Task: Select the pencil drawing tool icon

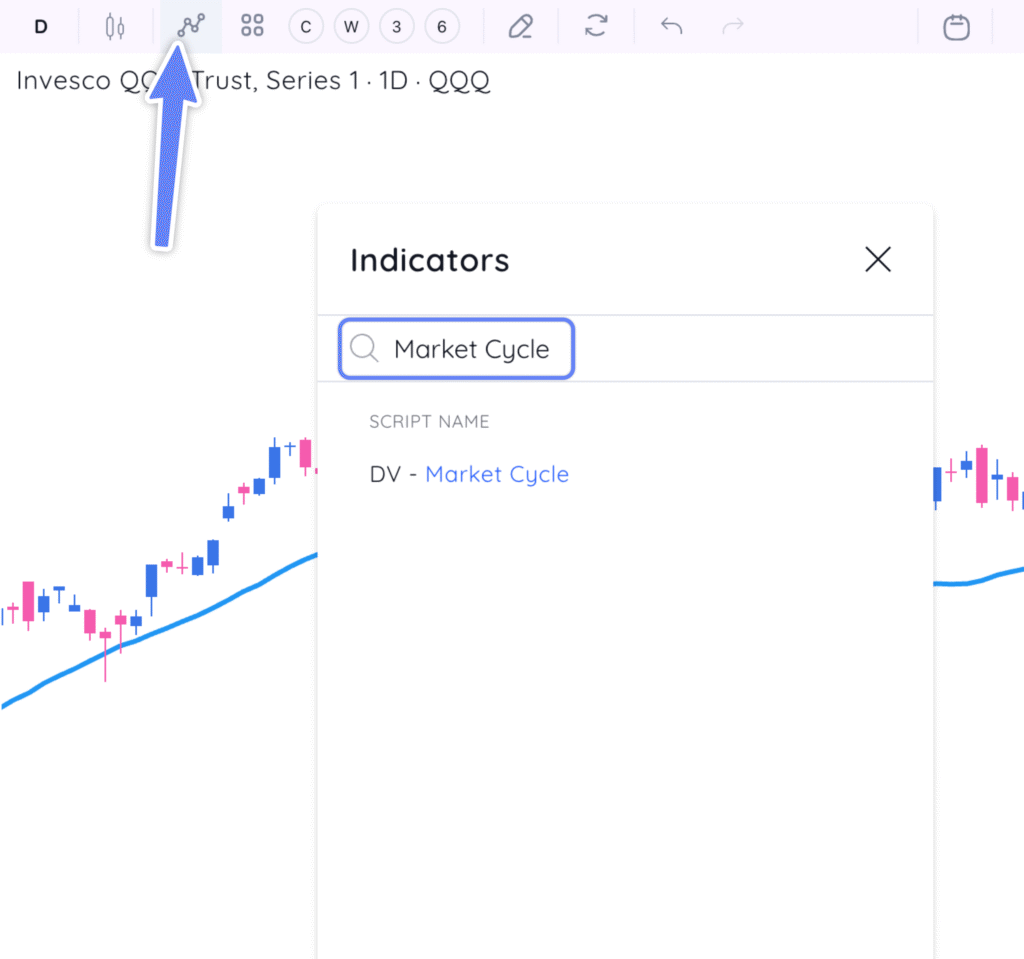Action: click(520, 26)
